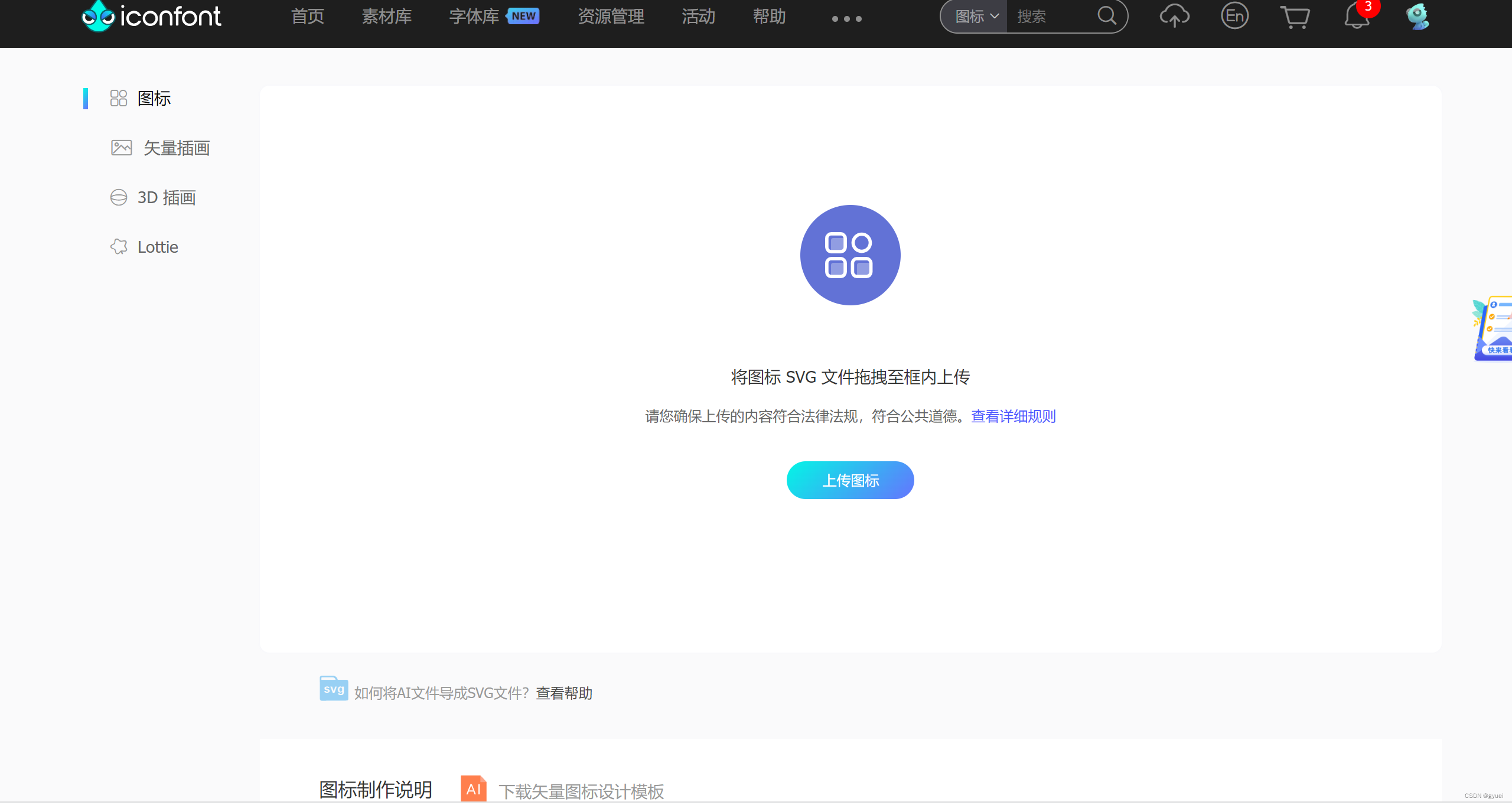Open the 活动 nav item

tap(699, 17)
